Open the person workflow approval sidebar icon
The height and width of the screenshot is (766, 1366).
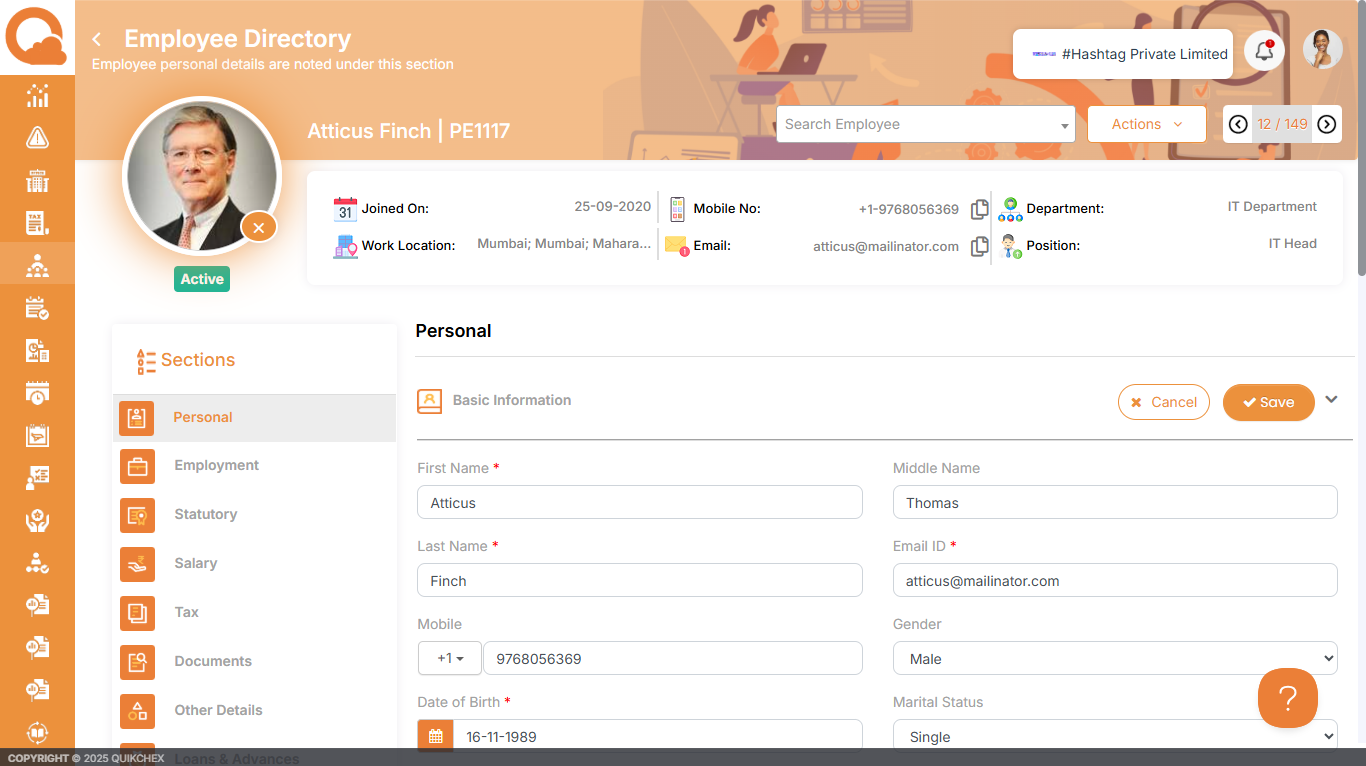37,562
